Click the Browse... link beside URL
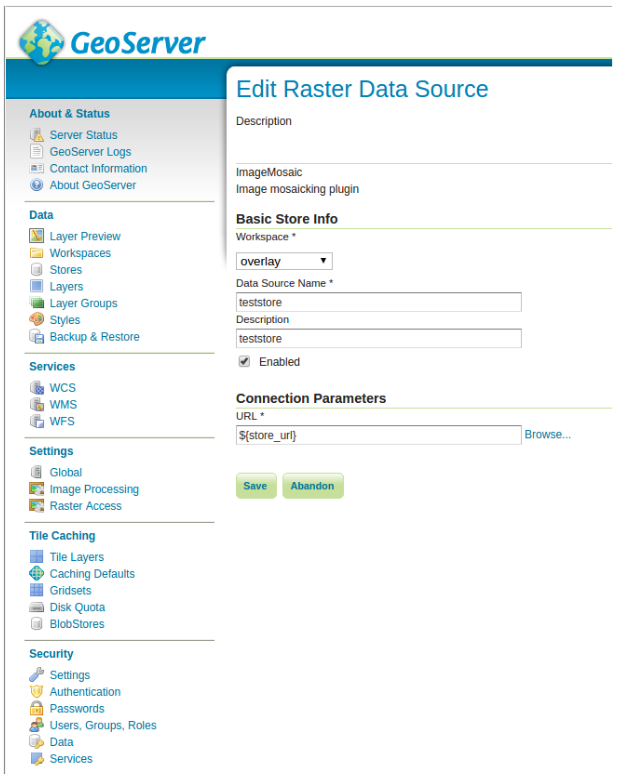The height and width of the screenshot is (774, 633). (x=548, y=435)
